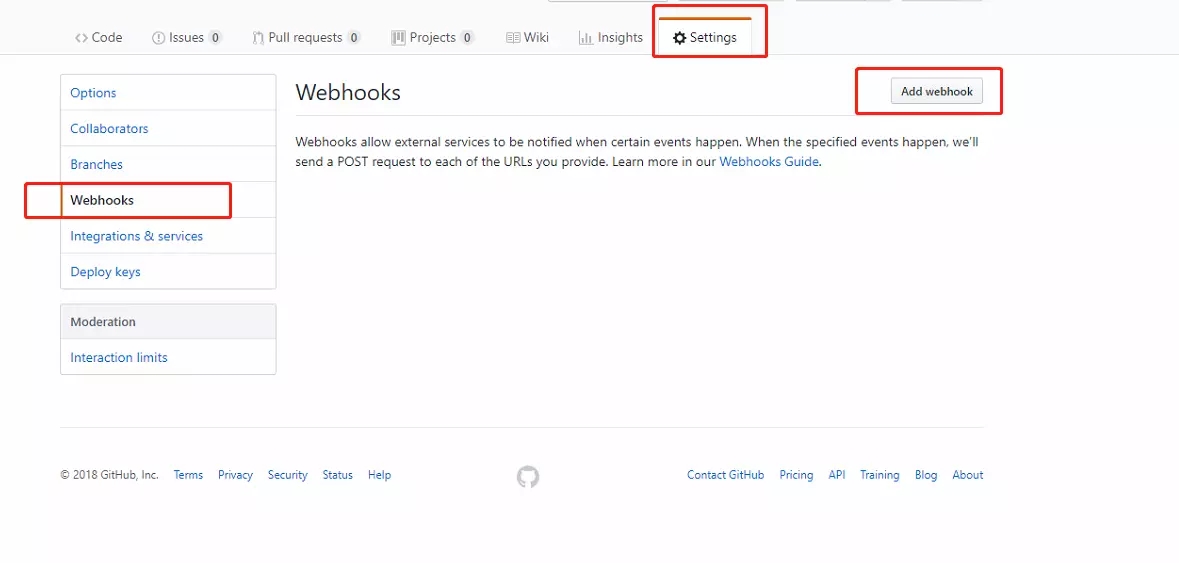Click the Issues exclamation icon

click(158, 38)
